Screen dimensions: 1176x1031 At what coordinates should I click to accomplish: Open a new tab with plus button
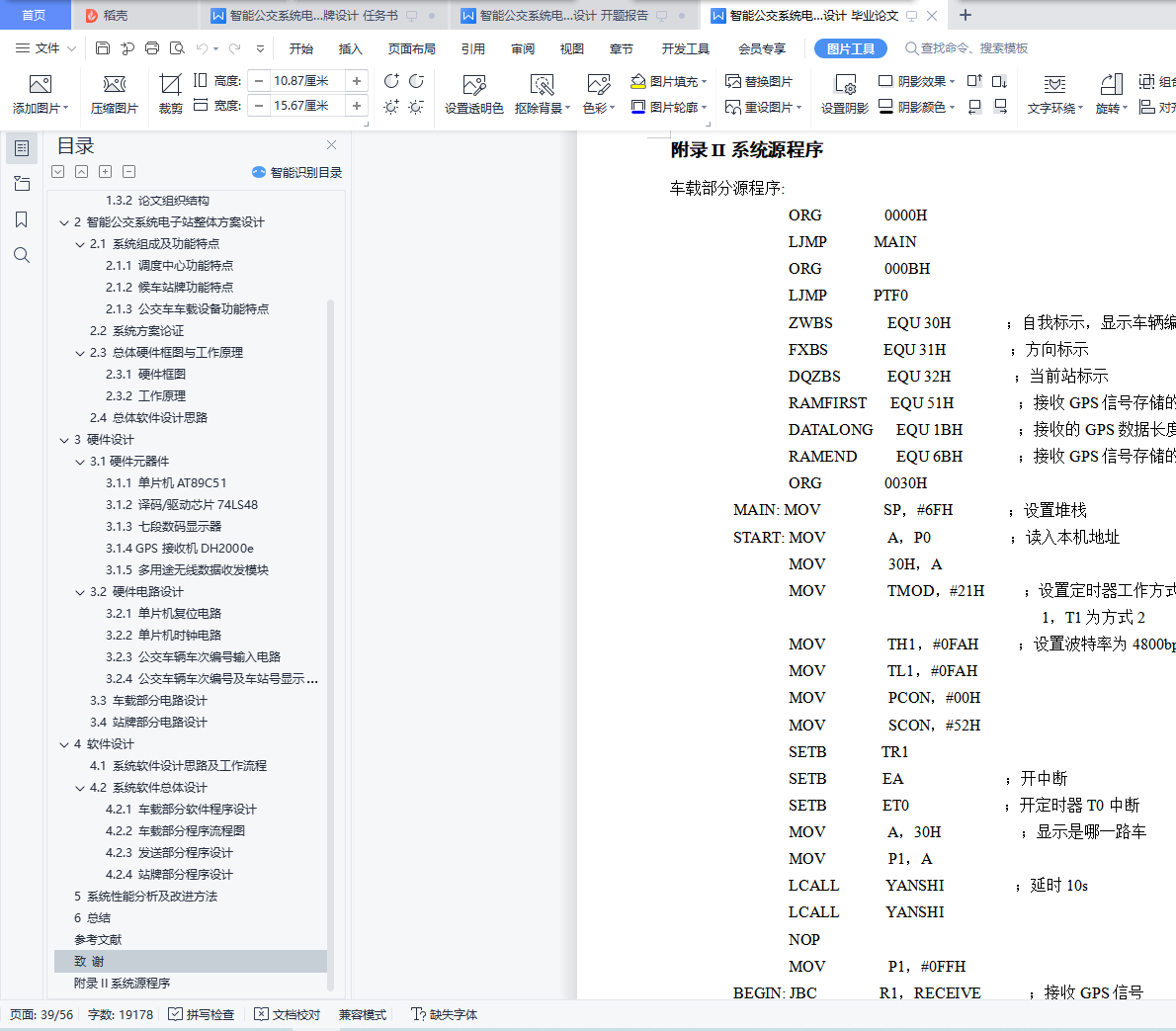pyautogui.click(x=966, y=15)
